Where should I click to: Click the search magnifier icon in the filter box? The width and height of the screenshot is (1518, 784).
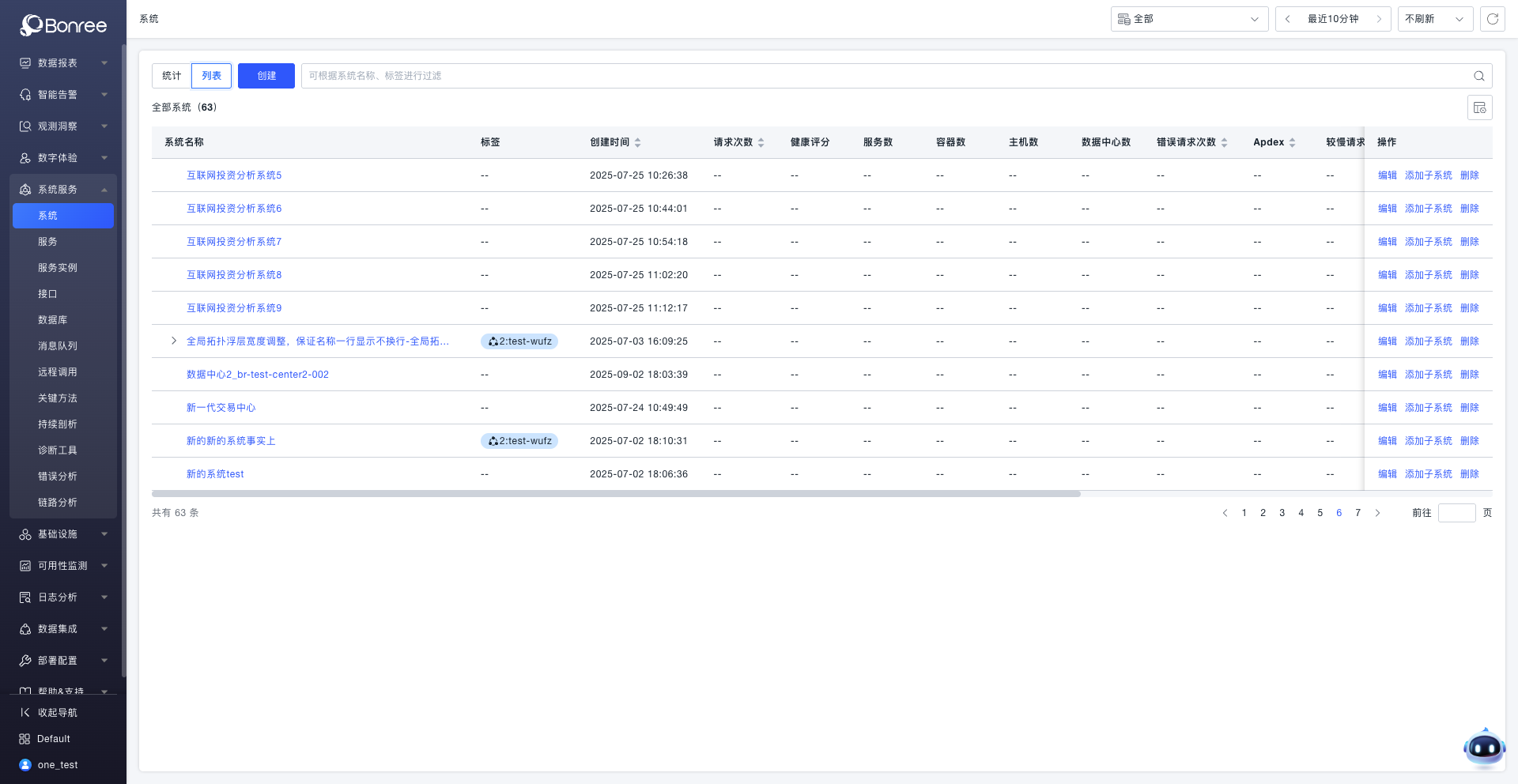click(x=1478, y=76)
